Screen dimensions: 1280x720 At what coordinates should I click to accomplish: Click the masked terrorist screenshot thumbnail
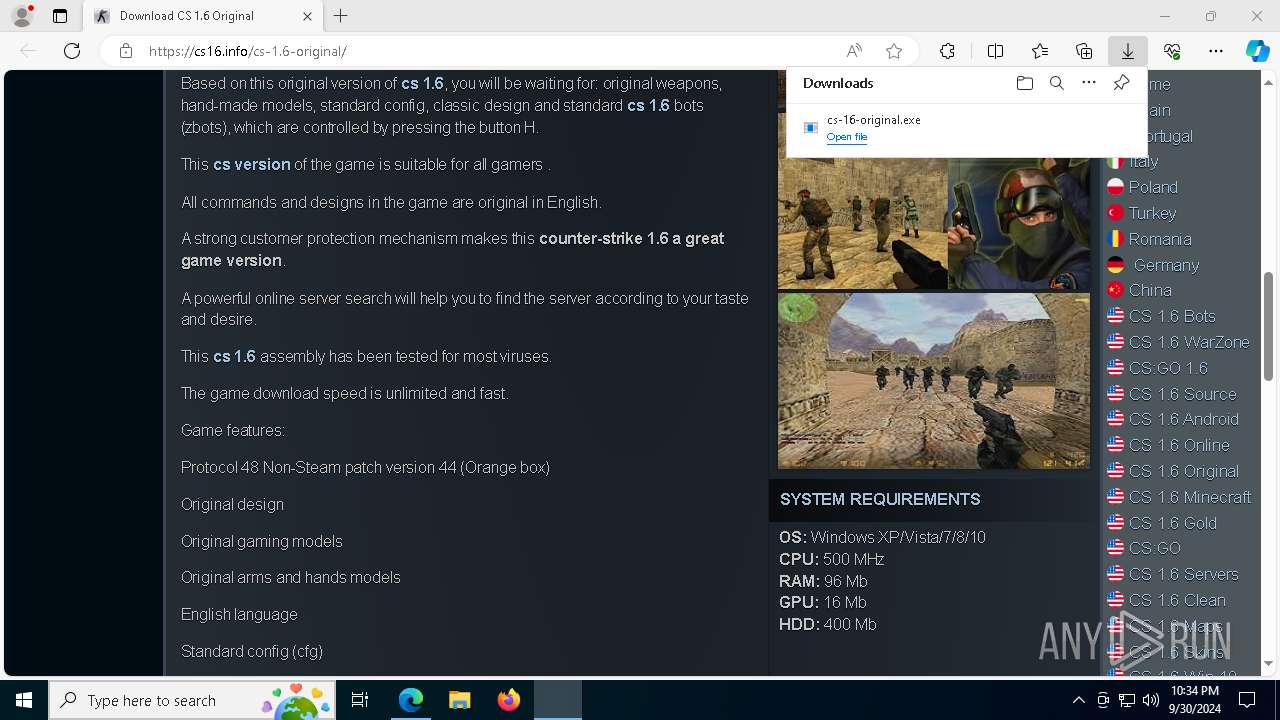coord(1019,224)
